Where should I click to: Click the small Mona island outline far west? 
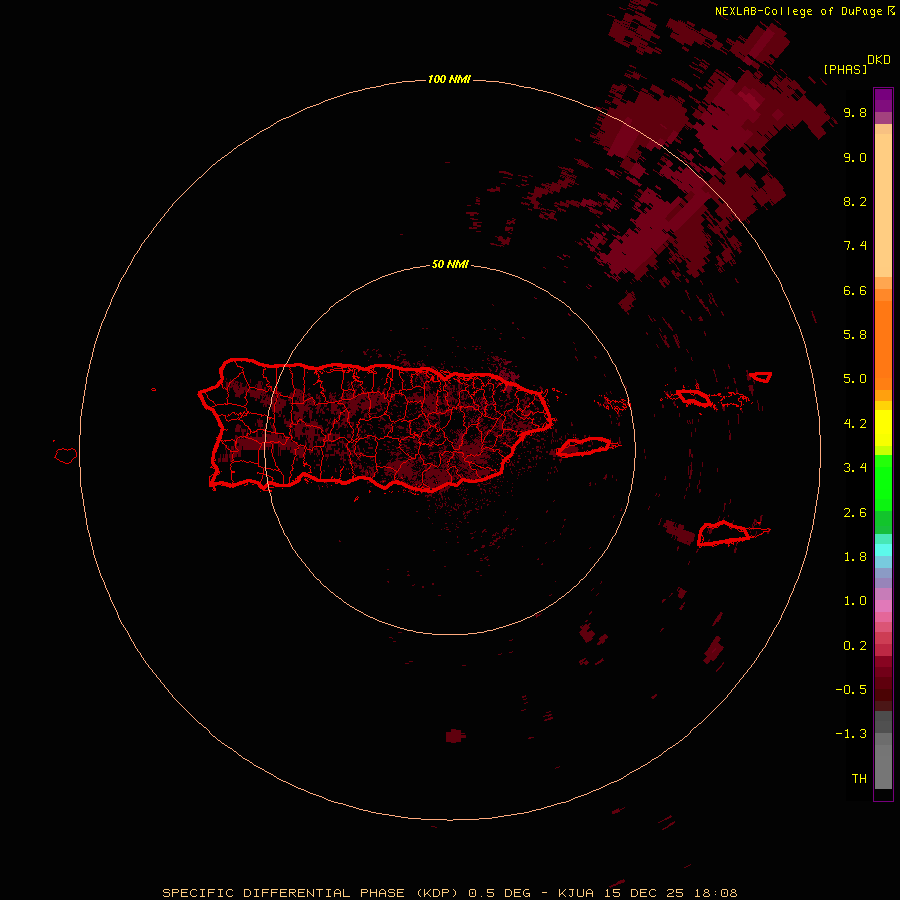pos(66,456)
